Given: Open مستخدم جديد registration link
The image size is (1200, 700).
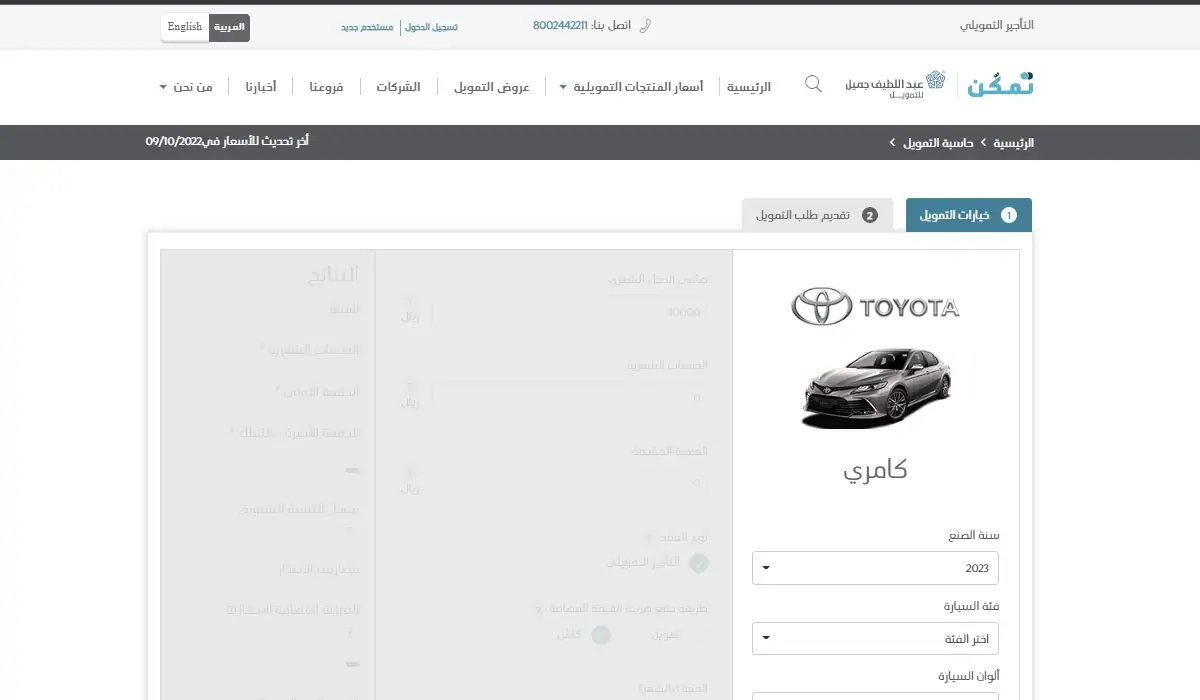Looking at the screenshot, I should coord(369,27).
